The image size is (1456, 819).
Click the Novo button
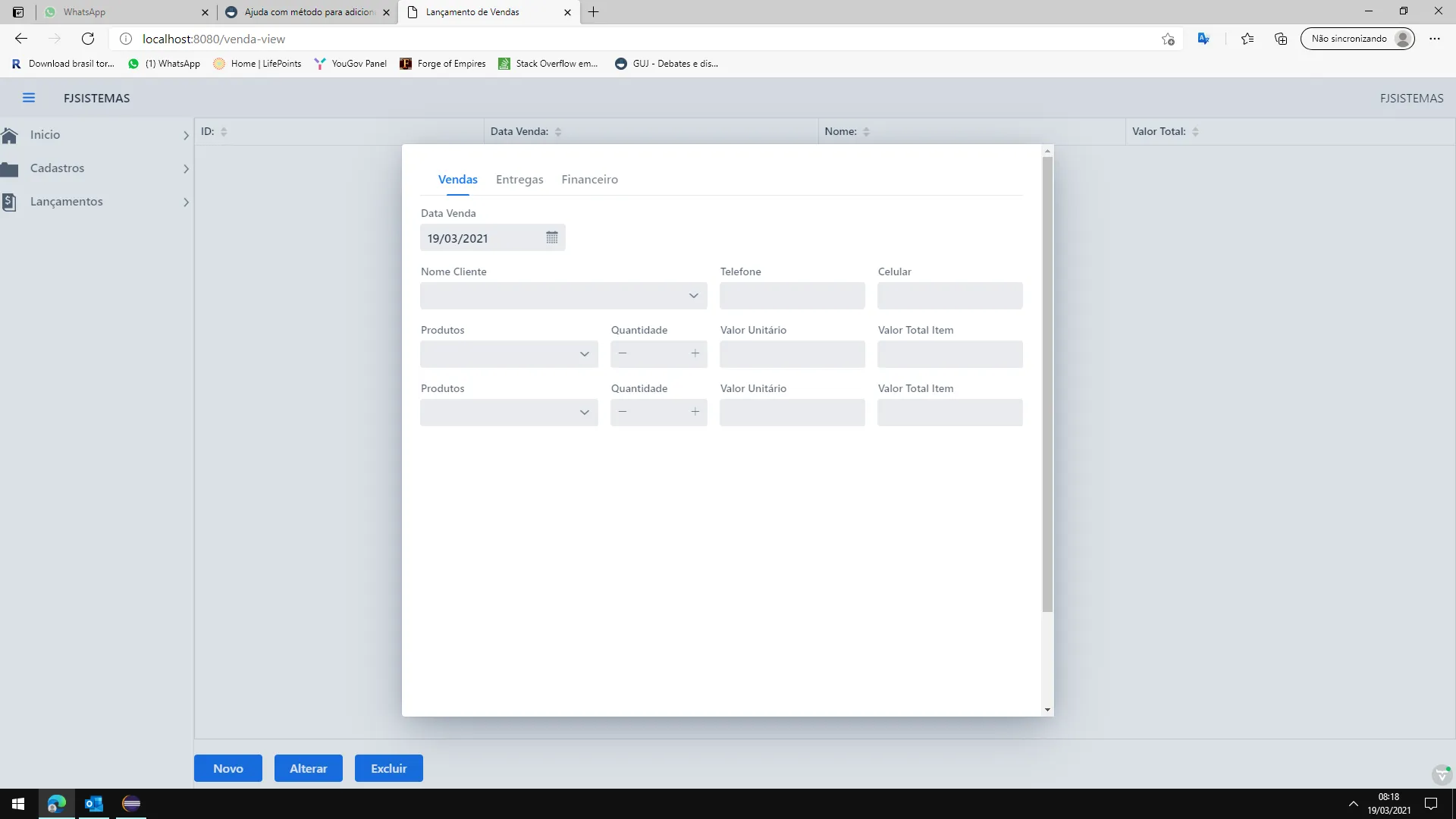[x=227, y=768]
